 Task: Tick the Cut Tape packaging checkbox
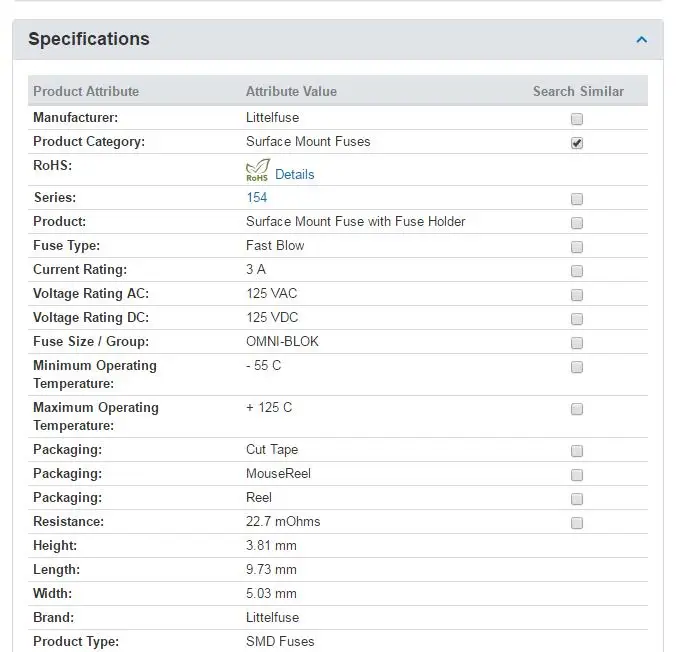[577, 451]
